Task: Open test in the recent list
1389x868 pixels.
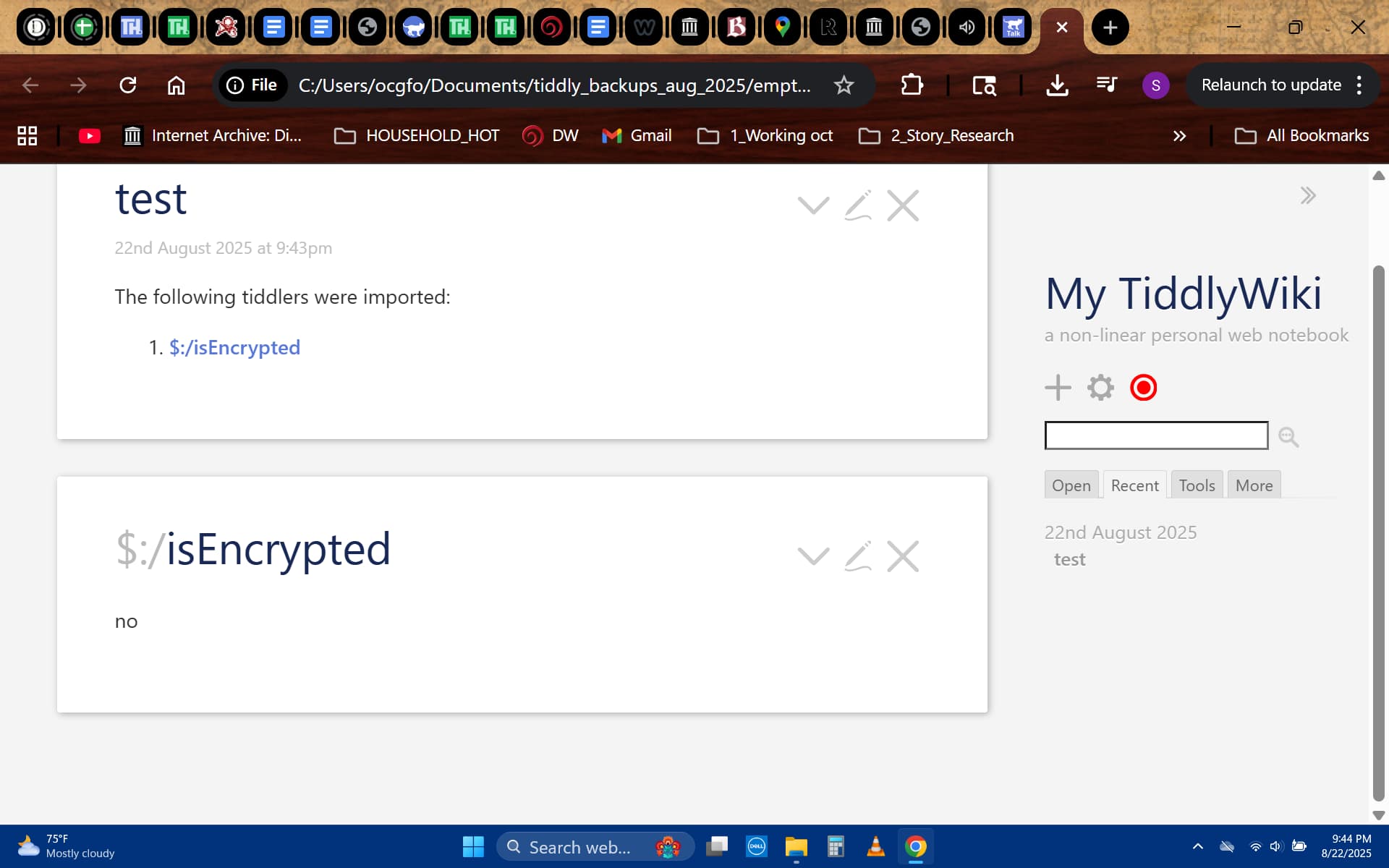Action: click(1069, 560)
